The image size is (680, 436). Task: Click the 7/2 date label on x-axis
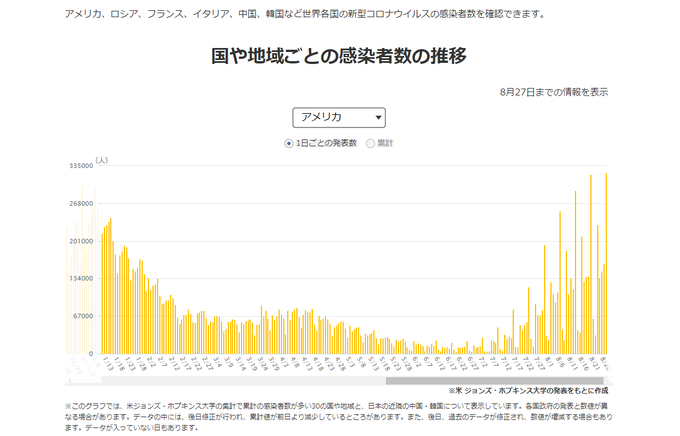click(483, 362)
